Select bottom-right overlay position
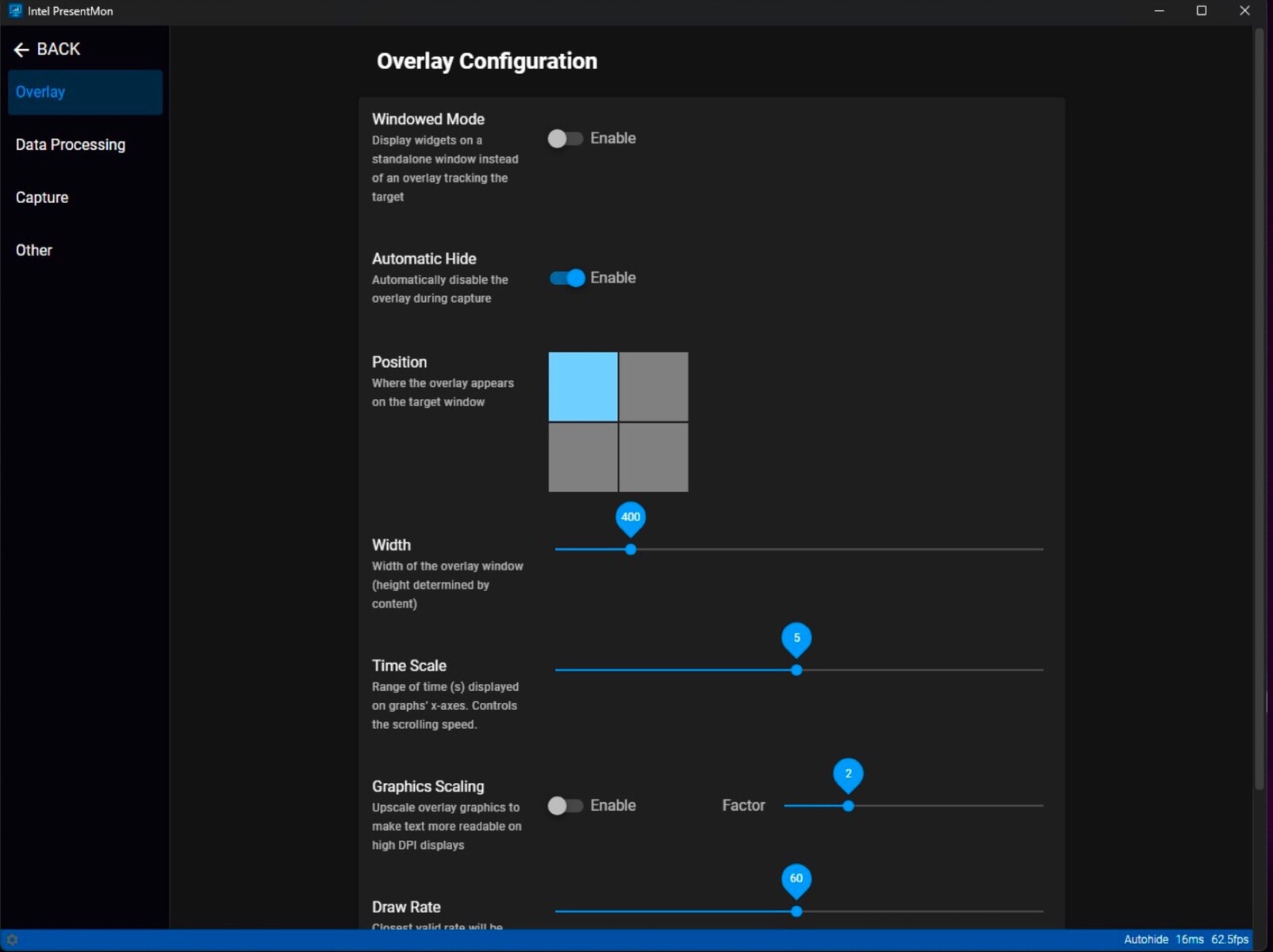 click(654, 457)
